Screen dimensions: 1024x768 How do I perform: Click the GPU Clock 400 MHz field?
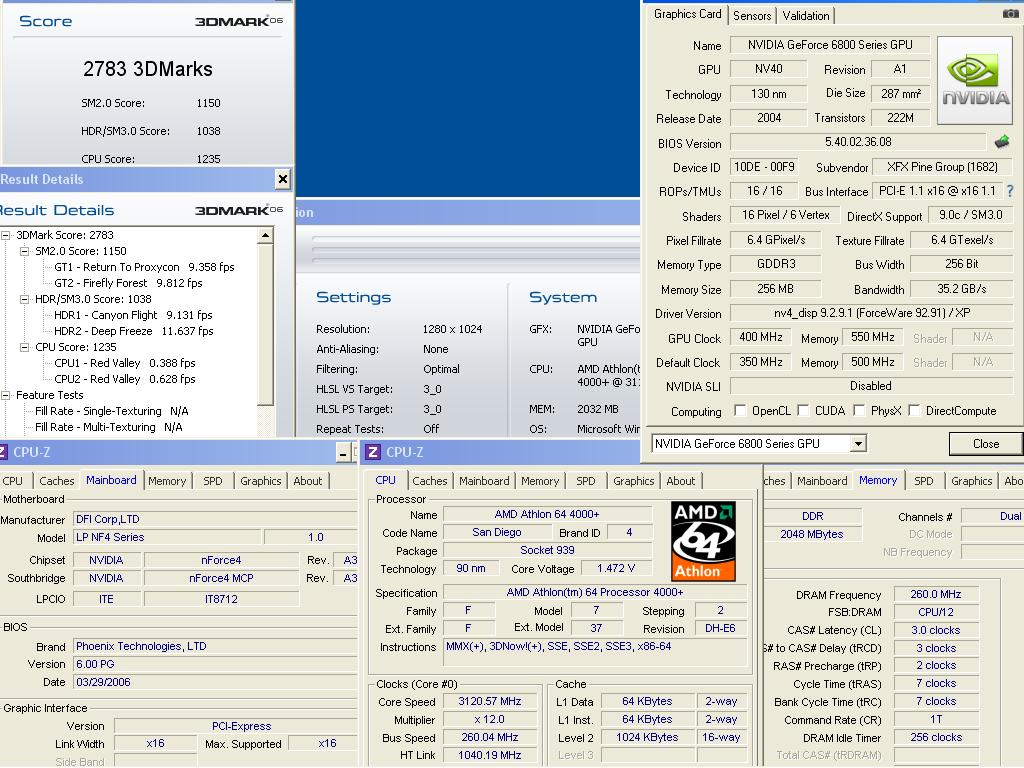760,337
